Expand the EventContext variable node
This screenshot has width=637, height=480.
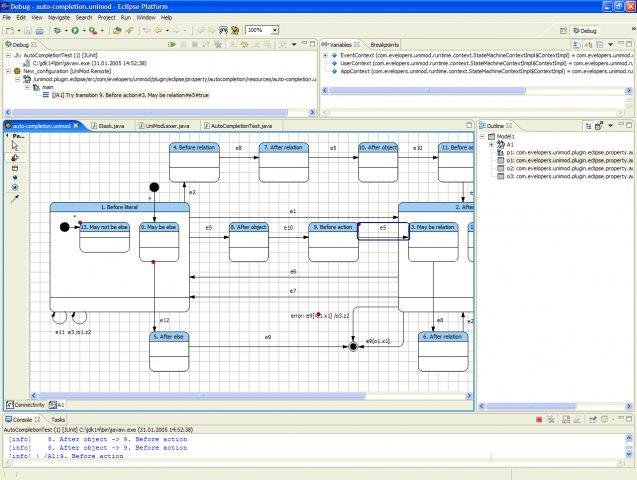(325, 57)
